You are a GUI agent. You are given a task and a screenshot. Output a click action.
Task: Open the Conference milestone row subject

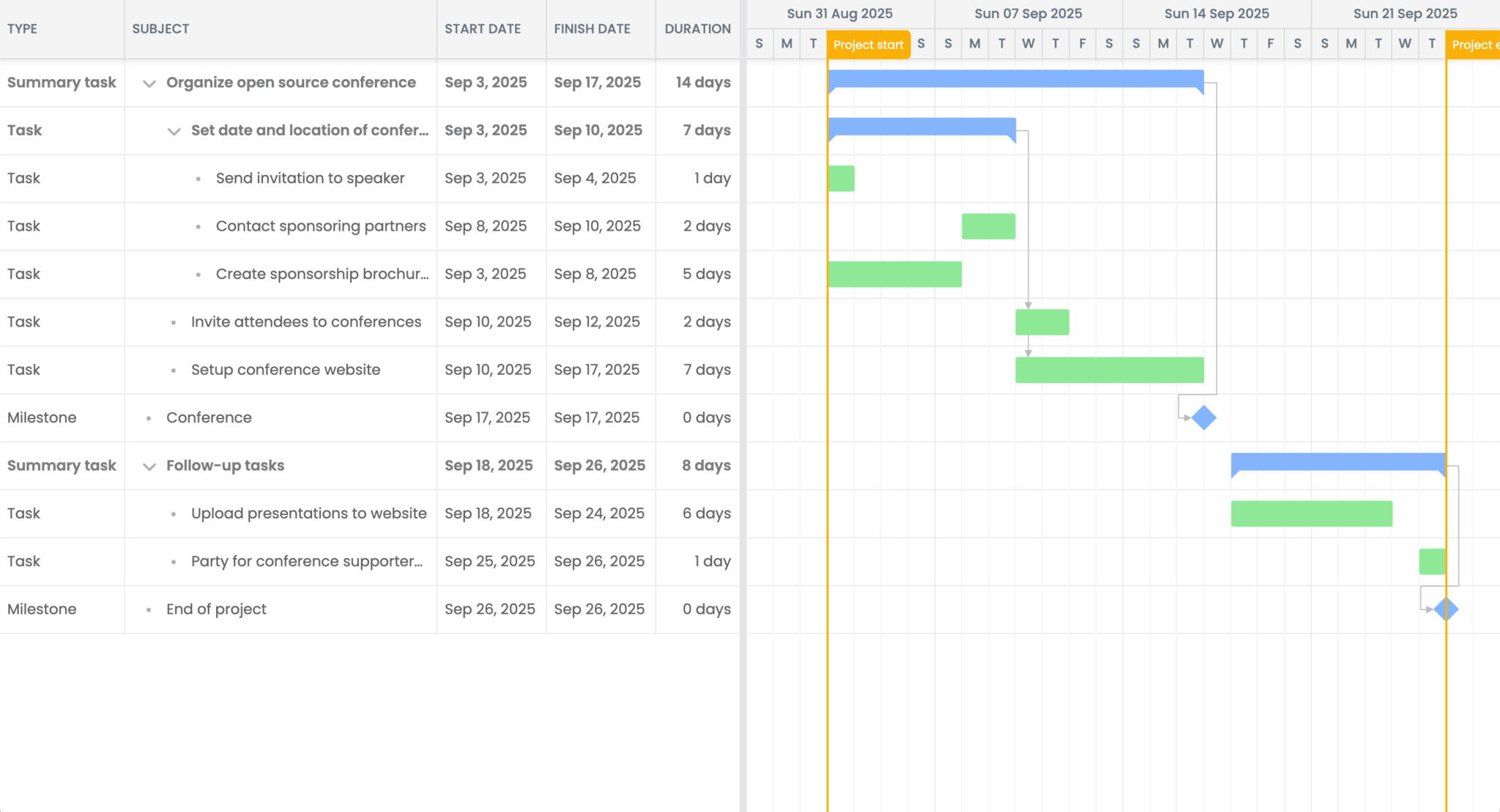[209, 417]
